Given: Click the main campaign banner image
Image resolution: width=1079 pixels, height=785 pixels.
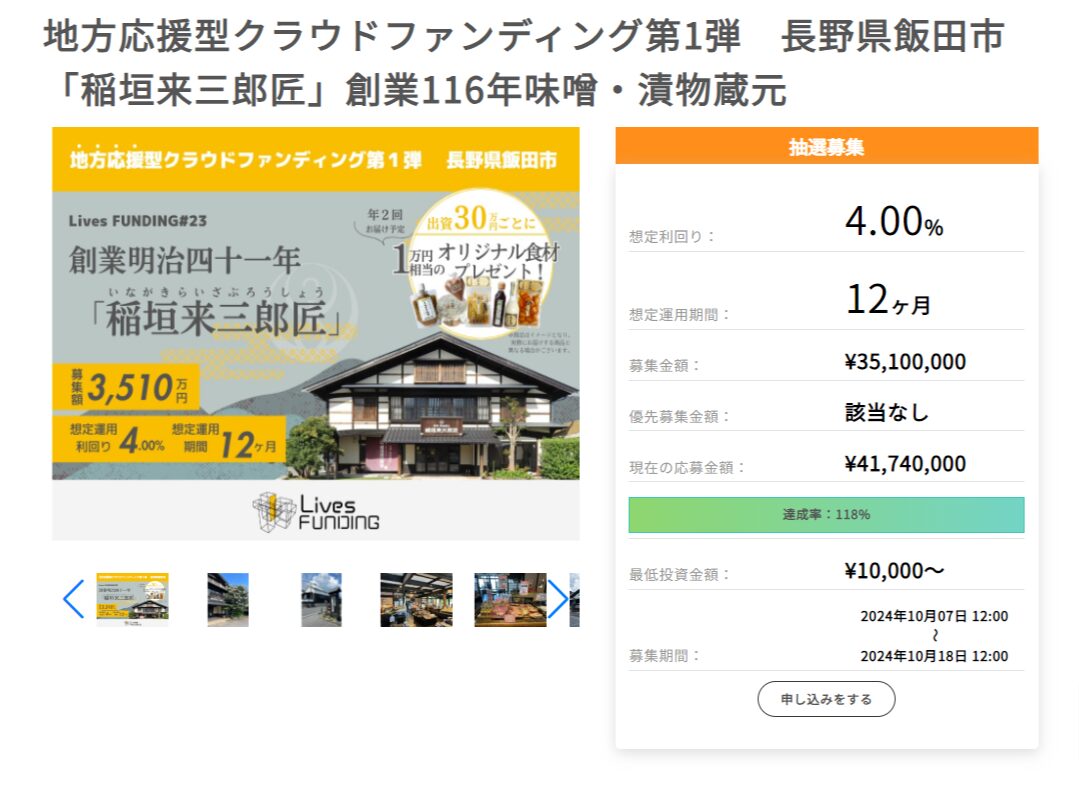Looking at the screenshot, I should point(316,334).
